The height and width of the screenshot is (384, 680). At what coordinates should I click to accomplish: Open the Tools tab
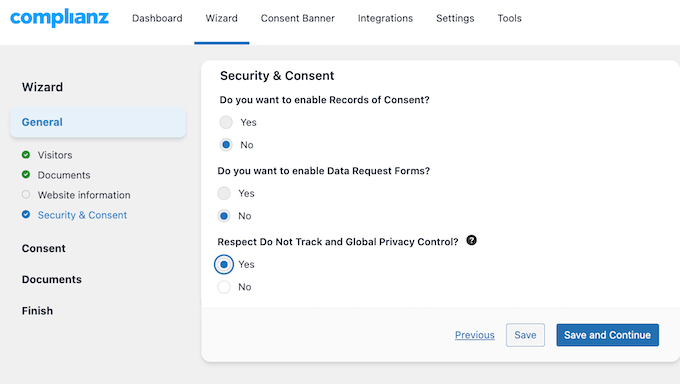(509, 18)
